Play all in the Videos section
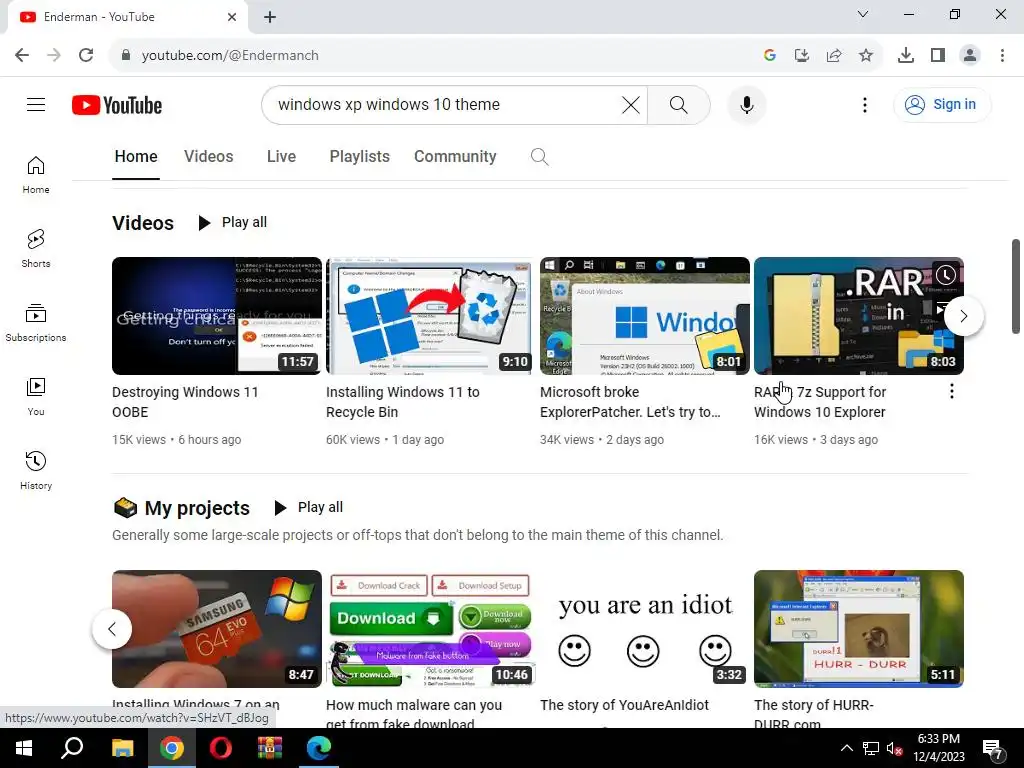Screen dimensions: 1024x768 click(232, 223)
